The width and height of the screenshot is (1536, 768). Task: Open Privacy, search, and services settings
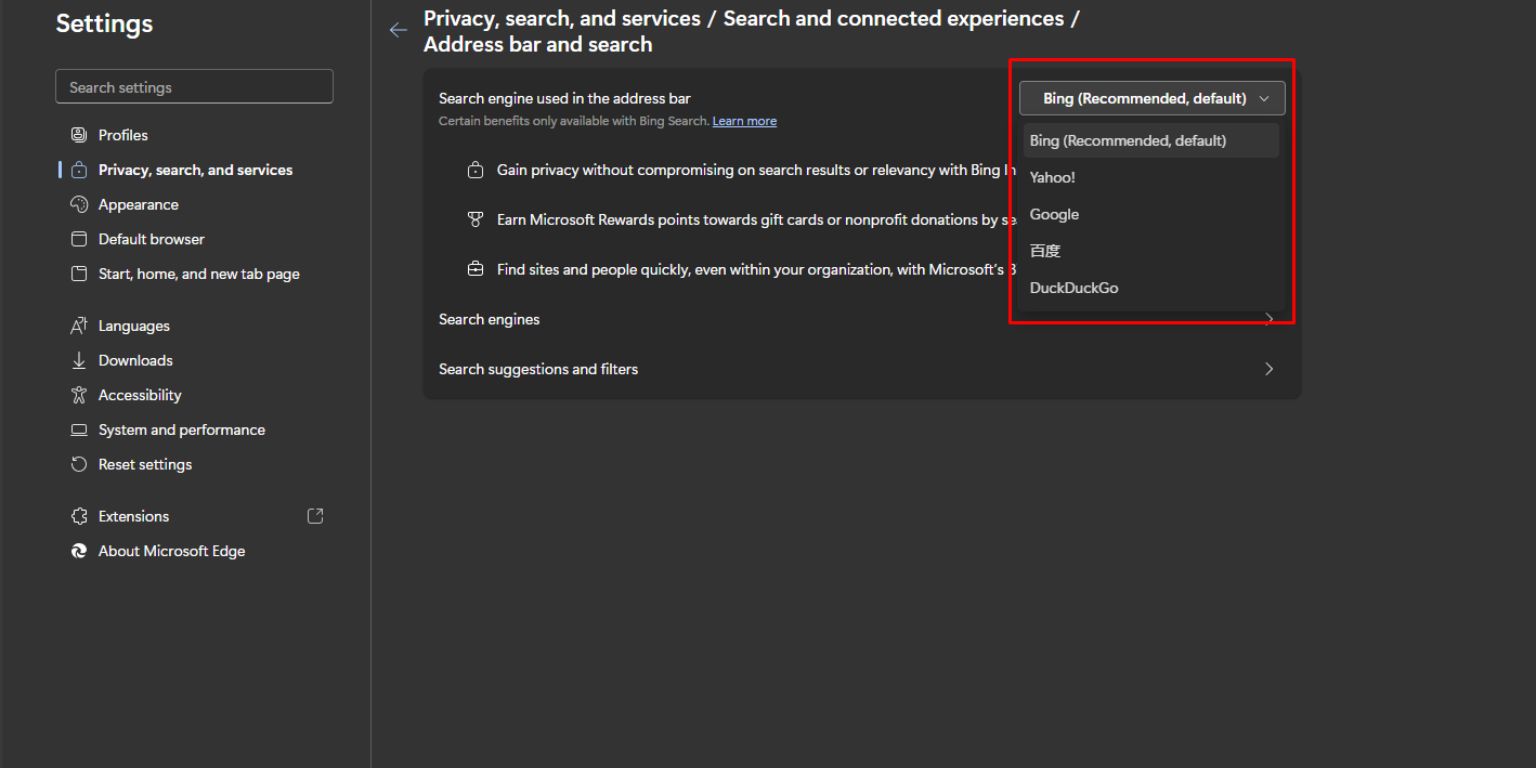click(194, 170)
